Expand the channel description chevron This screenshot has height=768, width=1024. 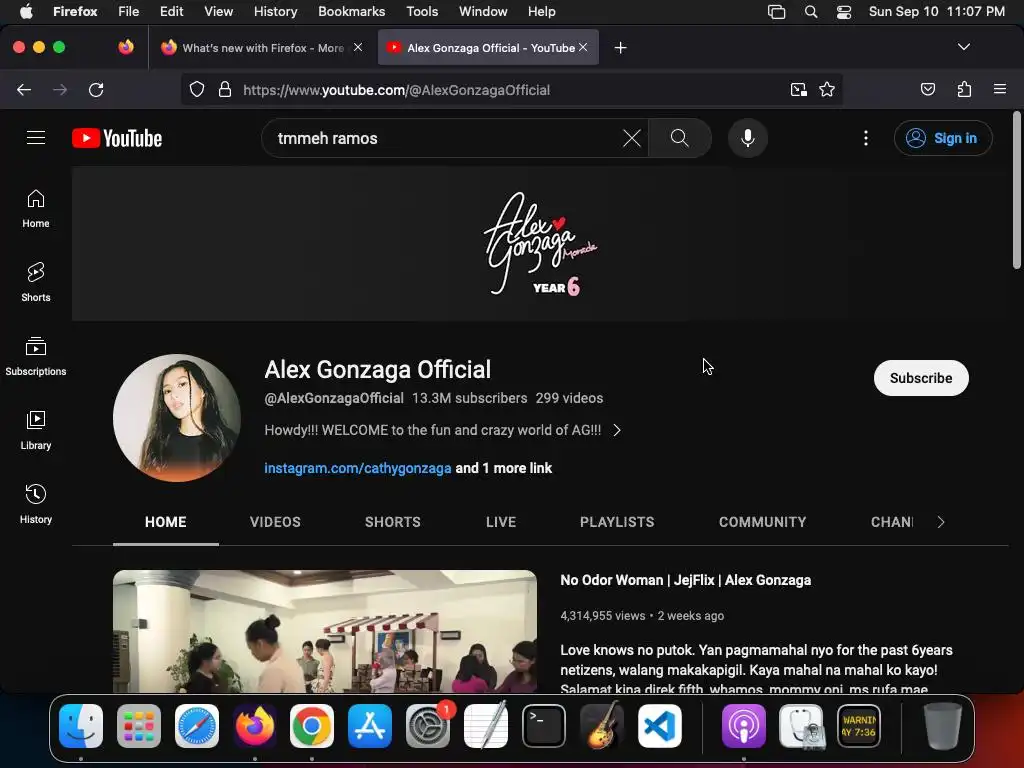(x=617, y=430)
